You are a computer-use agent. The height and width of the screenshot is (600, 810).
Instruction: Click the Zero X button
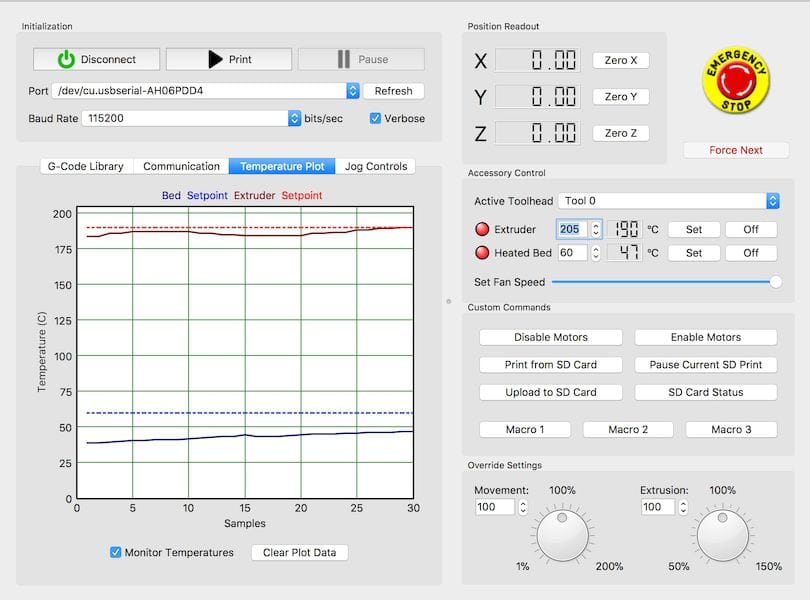620,60
